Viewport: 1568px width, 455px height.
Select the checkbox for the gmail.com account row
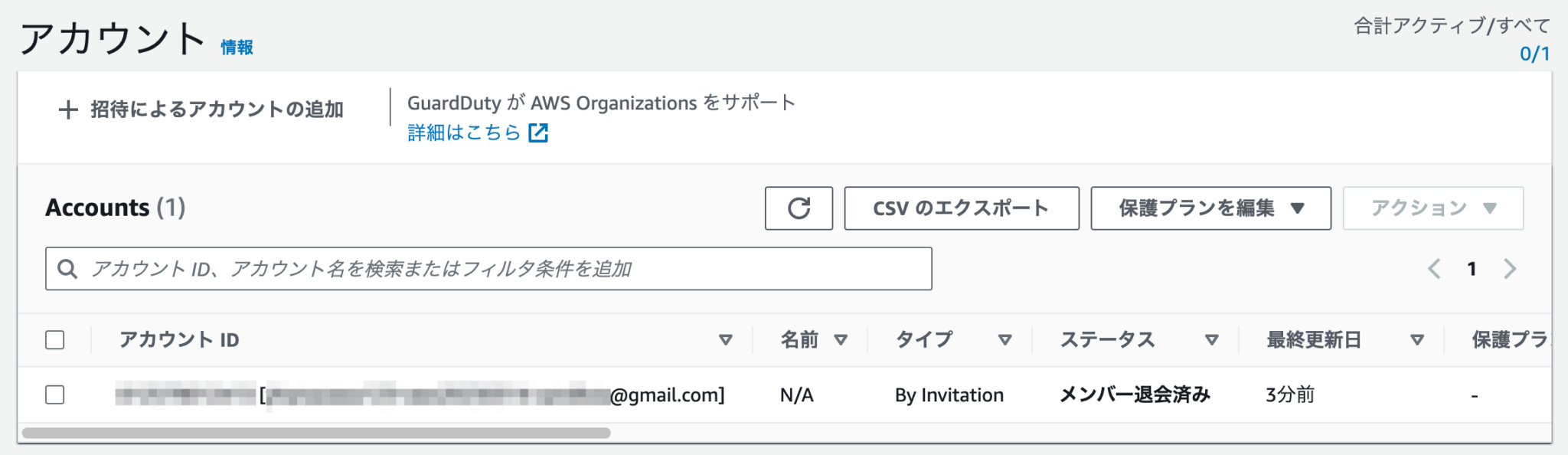click(x=55, y=394)
